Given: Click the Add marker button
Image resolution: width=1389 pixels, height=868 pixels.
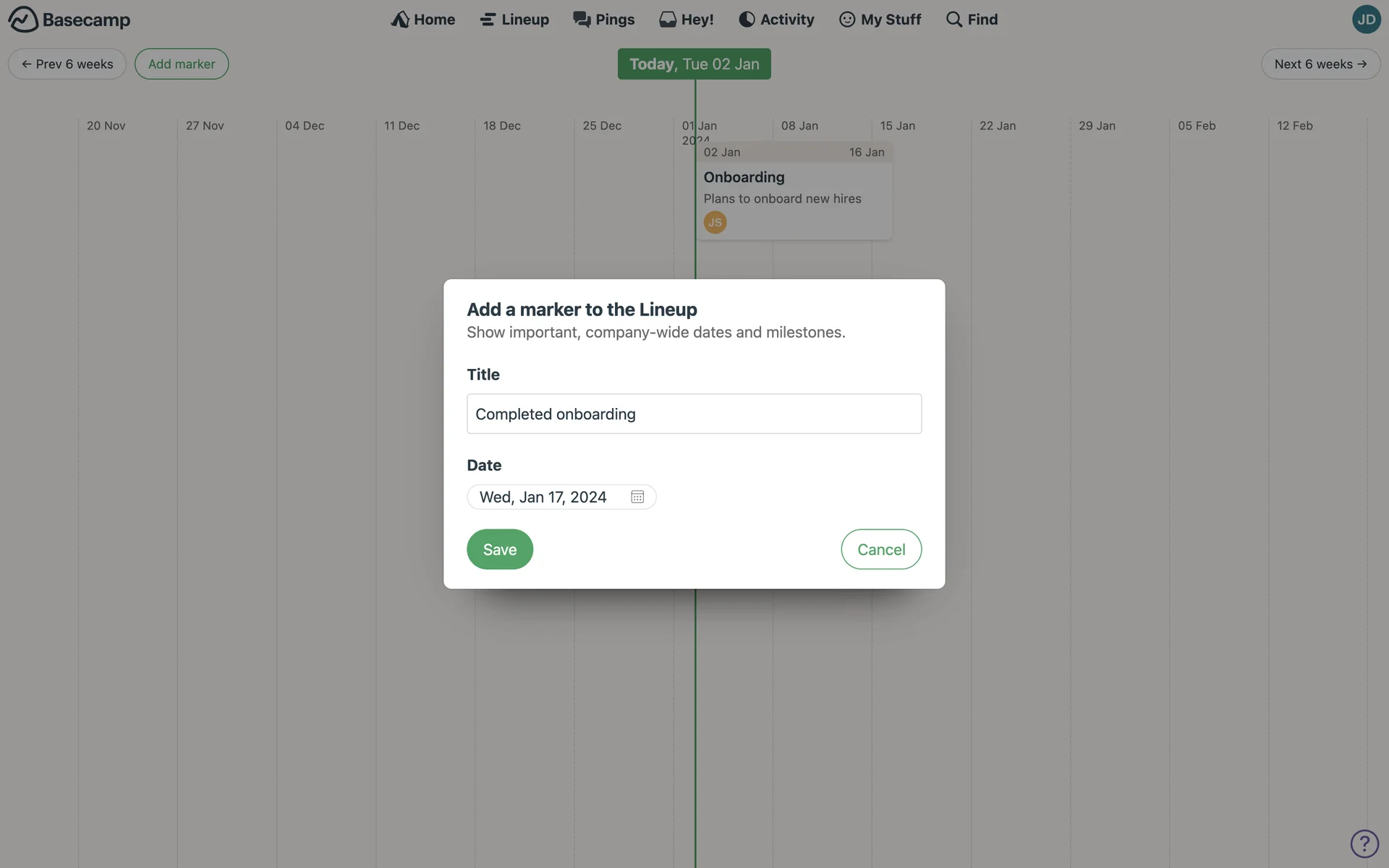Looking at the screenshot, I should [x=182, y=64].
